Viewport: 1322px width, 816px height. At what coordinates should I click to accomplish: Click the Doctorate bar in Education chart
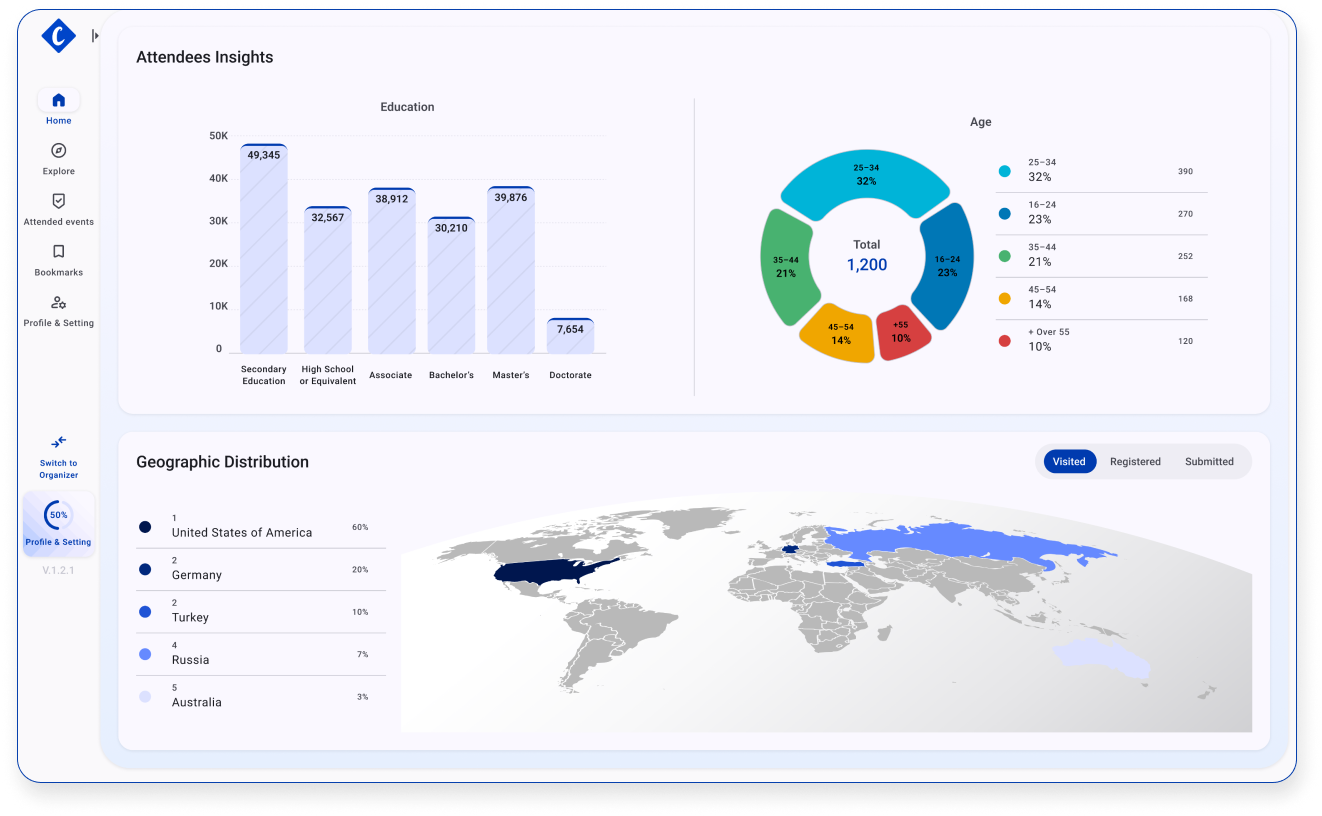coord(570,337)
